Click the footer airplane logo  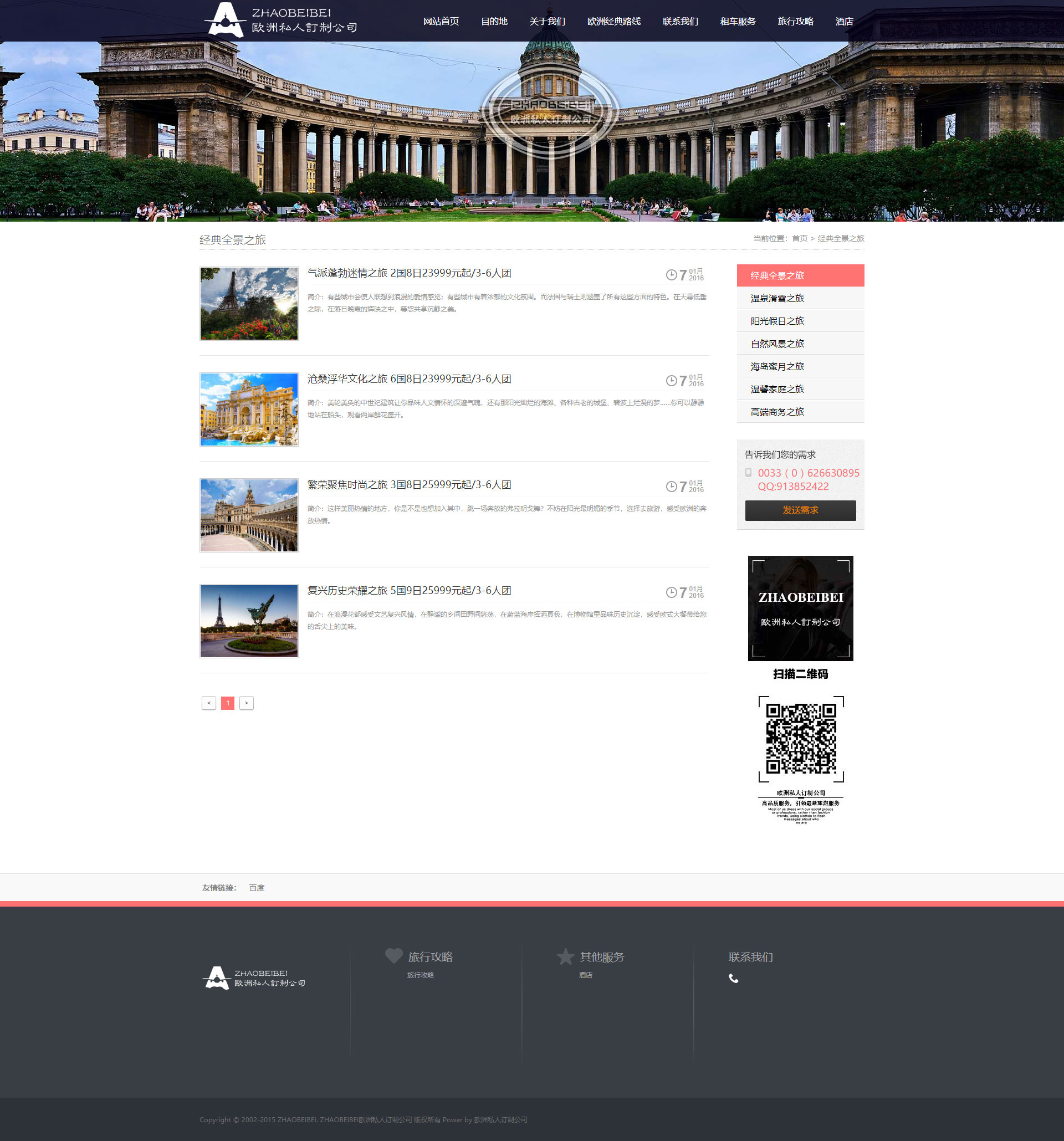pyautogui.click(x=216, y=978)
